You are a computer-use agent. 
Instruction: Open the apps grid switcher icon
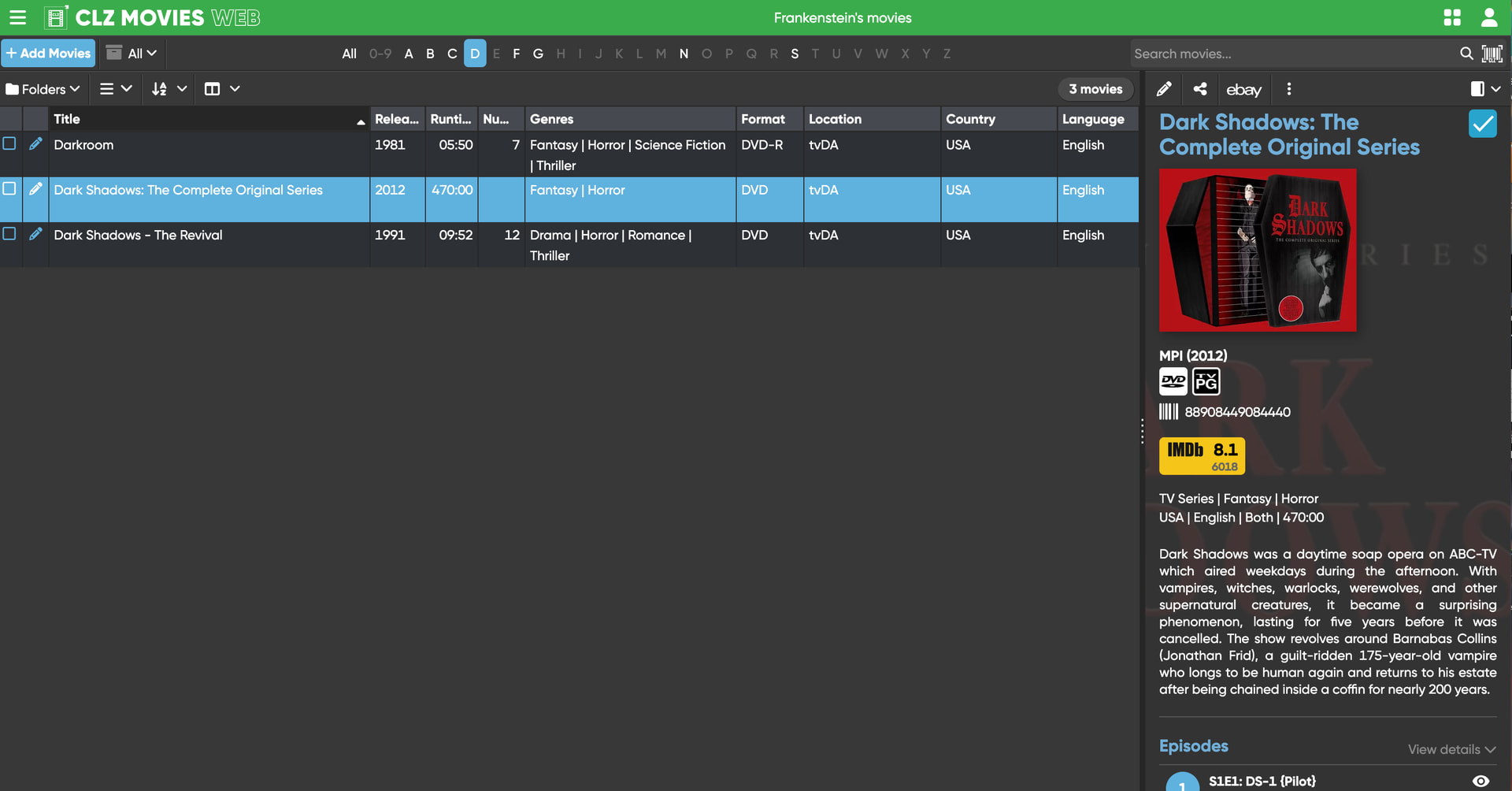1452,17
